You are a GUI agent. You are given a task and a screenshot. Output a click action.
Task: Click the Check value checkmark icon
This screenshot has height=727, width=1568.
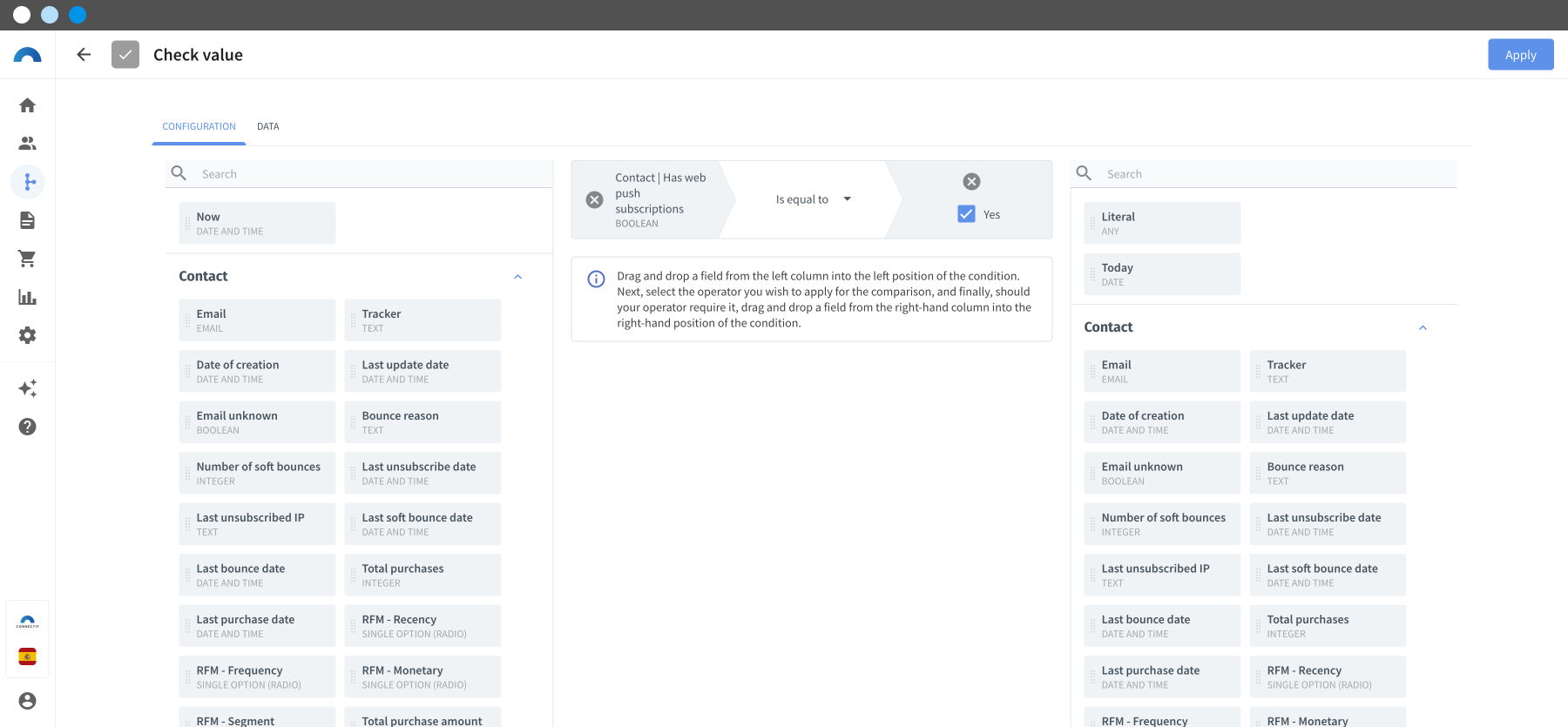tap(125, 55)
